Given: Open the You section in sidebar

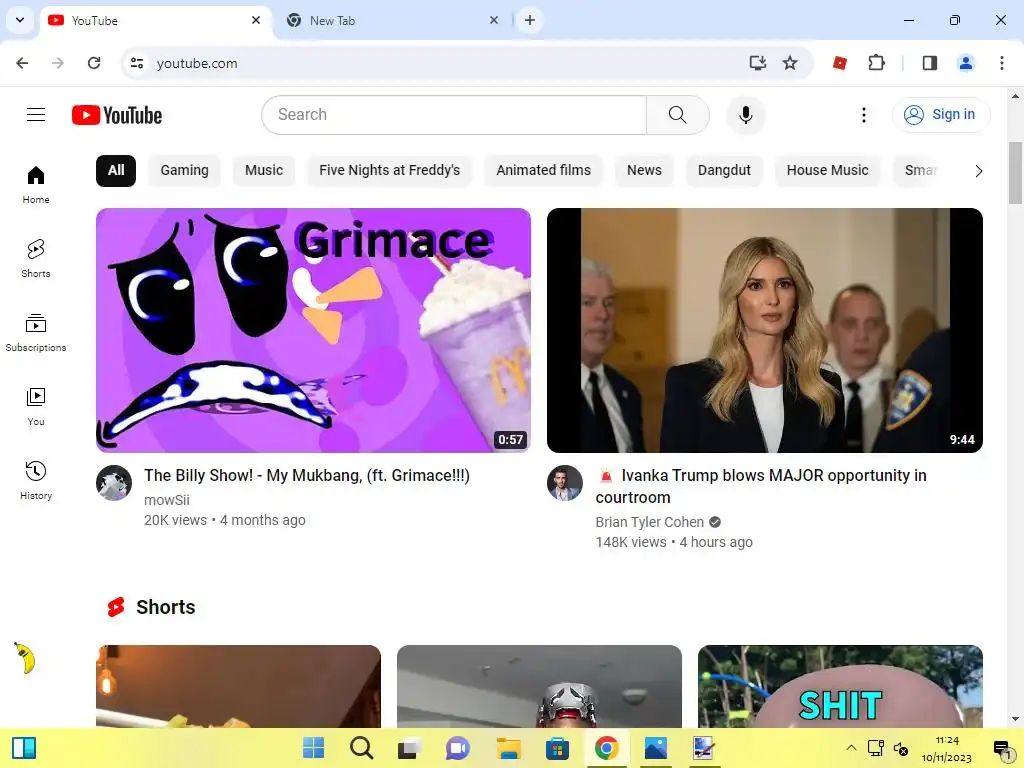Looking at the screenshot, I should tap(36, 406).
